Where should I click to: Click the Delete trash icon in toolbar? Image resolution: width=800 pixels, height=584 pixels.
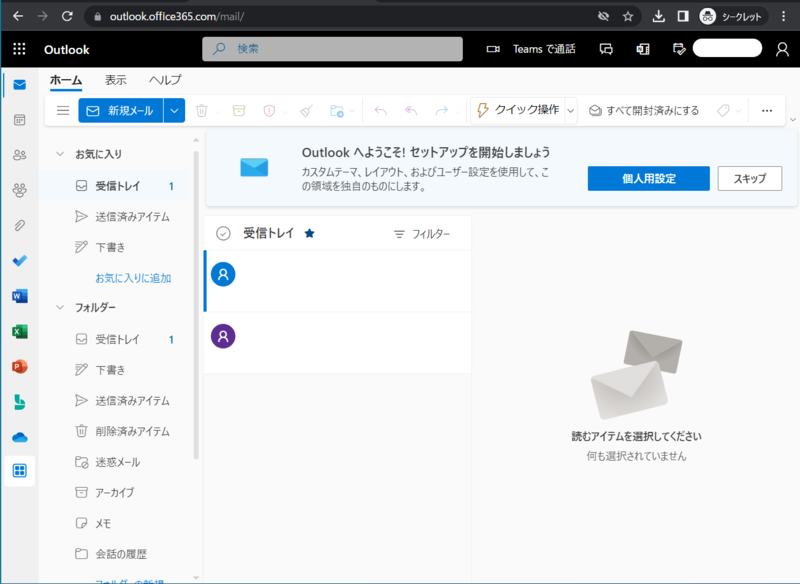(x=202, y=111)
